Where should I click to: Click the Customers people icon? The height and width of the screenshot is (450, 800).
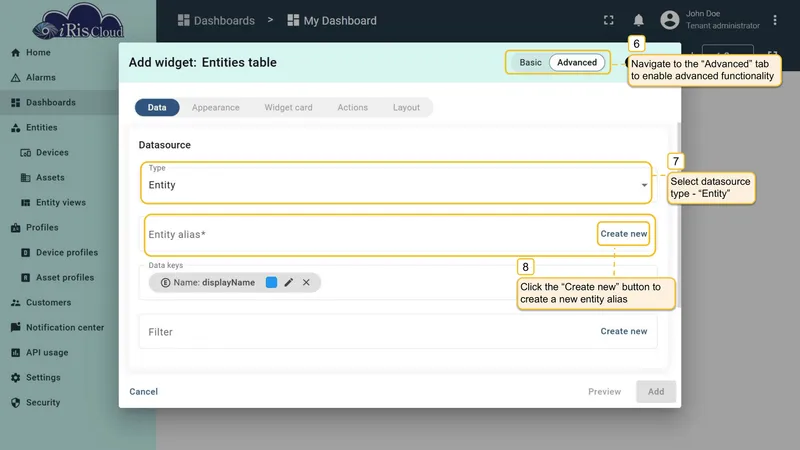(16, 303)
